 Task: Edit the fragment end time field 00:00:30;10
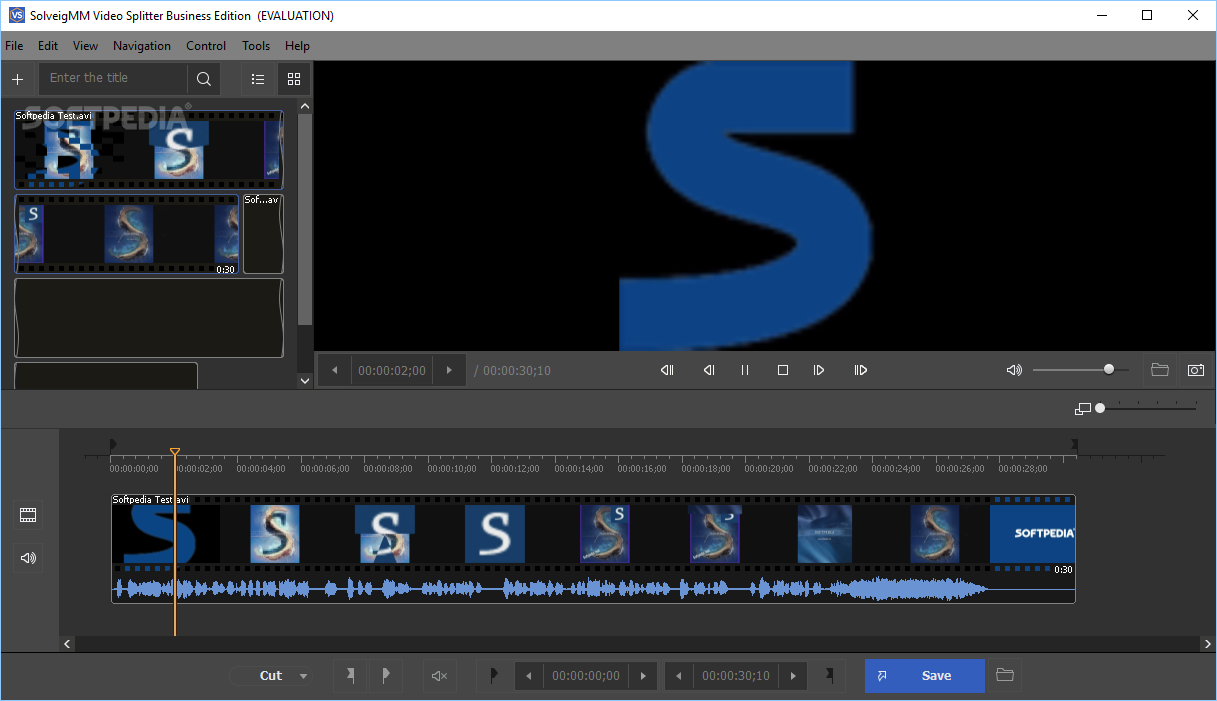click(736, 676)
